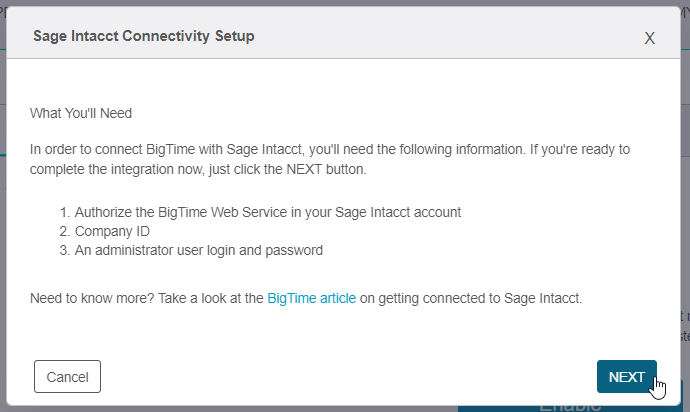Click the partially hidden Enable button
690x412 pixels.
tap(570, 407)
